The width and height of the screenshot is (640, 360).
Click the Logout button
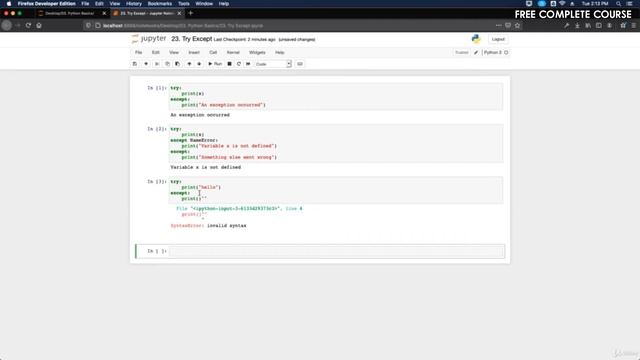(x=498, y=39)
